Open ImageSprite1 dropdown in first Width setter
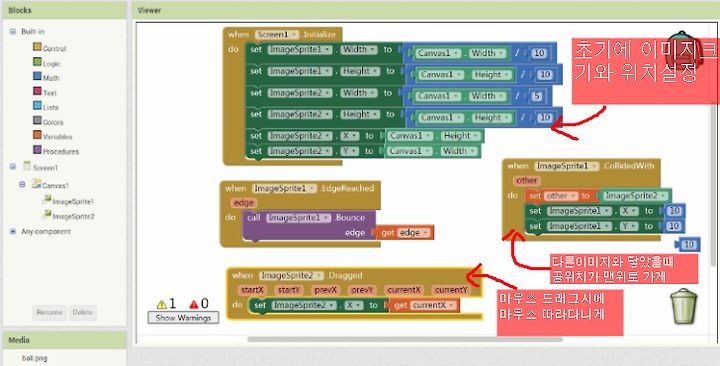This screenshot has width=720, height=366. coord(300,49)
